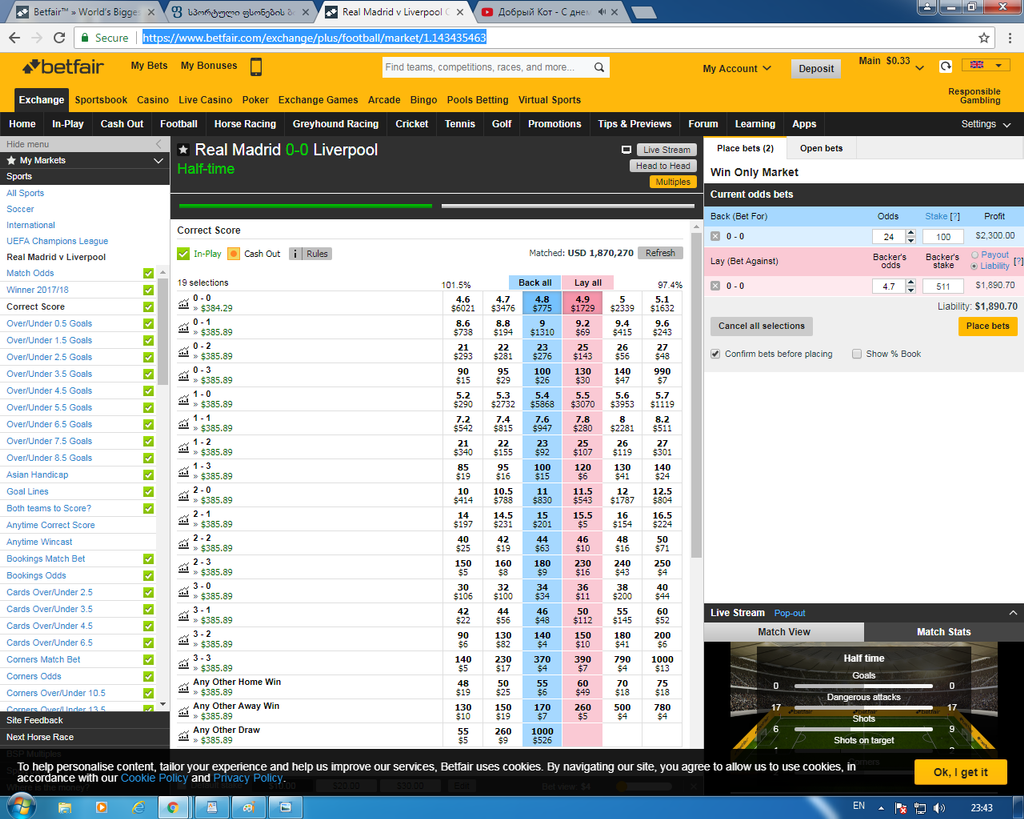This screenshot has width=1024, height=819.
Task: Click the search magnifier icon
Action: coord(599,67)
